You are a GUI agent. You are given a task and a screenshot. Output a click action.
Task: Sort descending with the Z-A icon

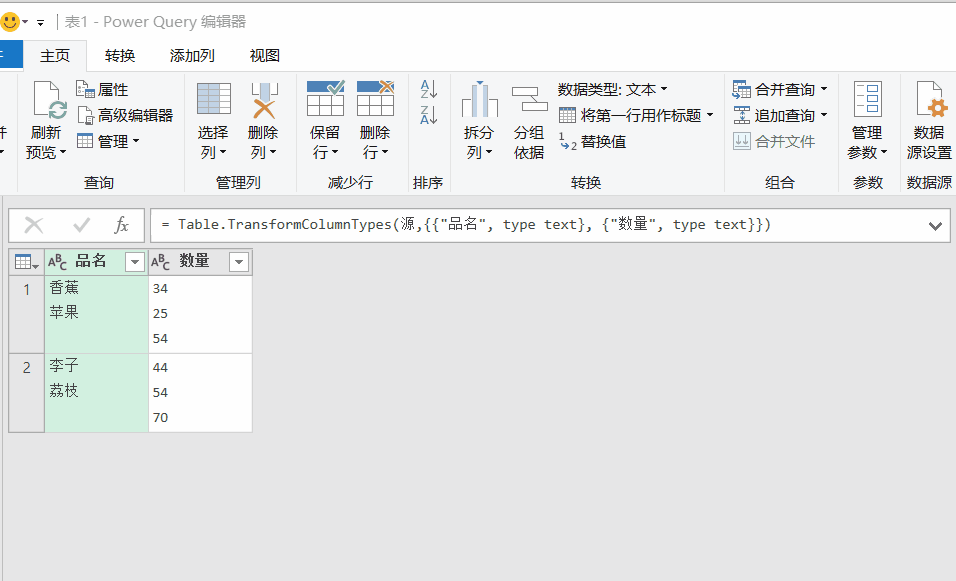[429, 115]
